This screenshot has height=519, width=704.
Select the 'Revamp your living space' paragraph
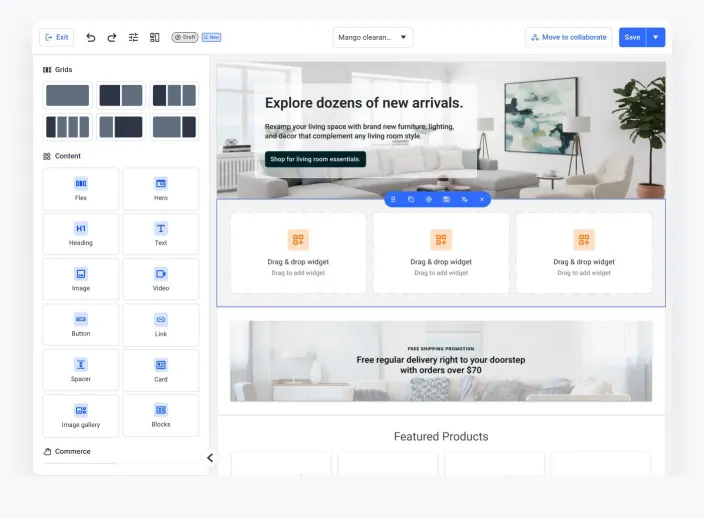359,131
